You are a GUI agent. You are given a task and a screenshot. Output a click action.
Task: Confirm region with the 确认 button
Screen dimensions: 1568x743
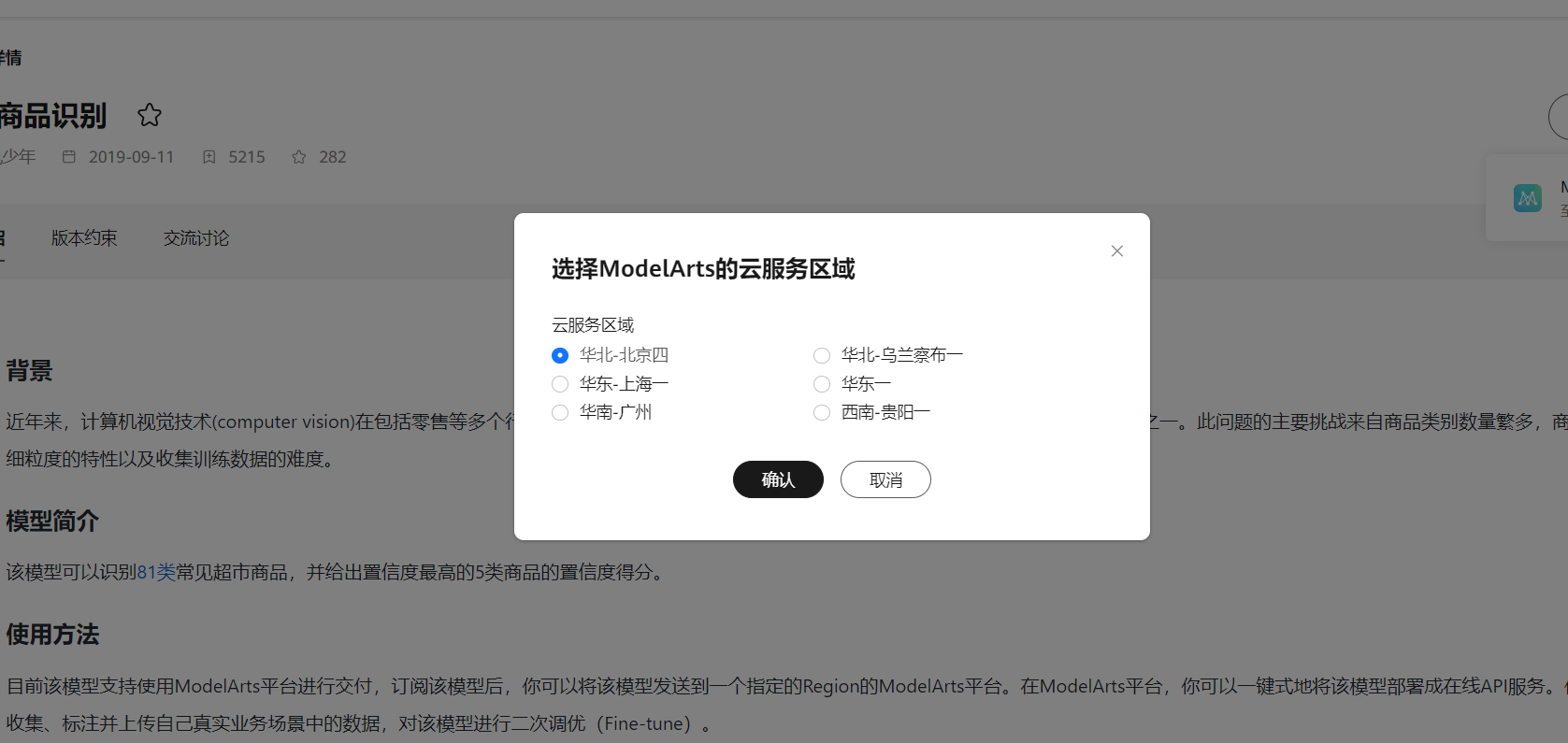pos(778,479)
